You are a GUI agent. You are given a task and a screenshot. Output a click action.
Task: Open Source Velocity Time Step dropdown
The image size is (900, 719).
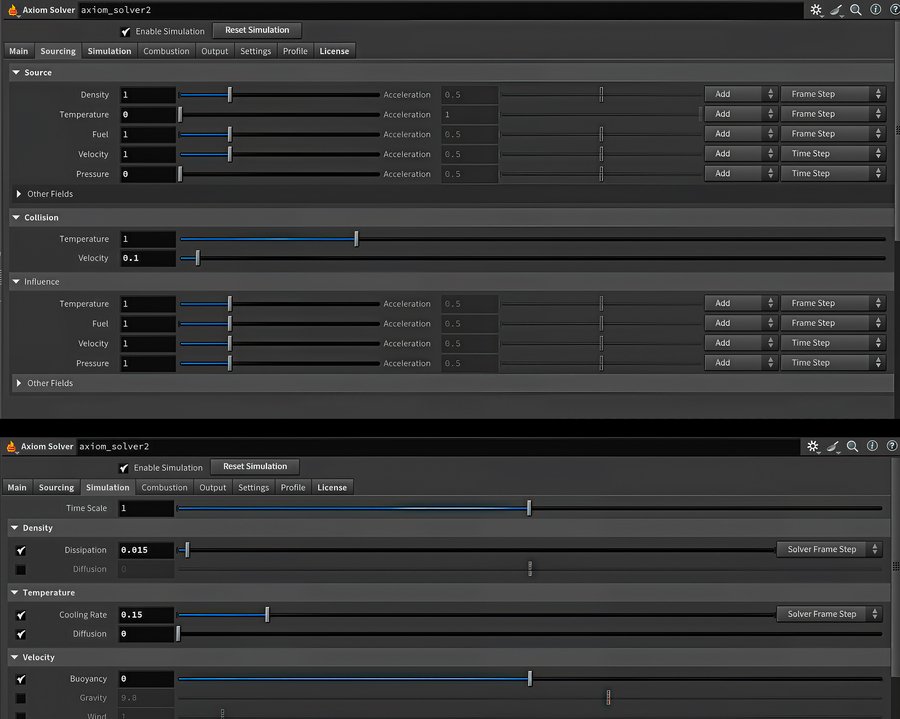tap(833, 154)
